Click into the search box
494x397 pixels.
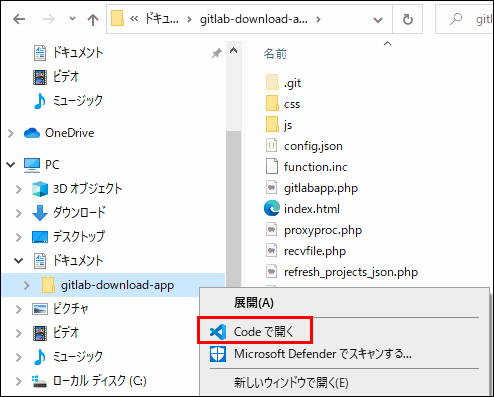click(465, 19)
